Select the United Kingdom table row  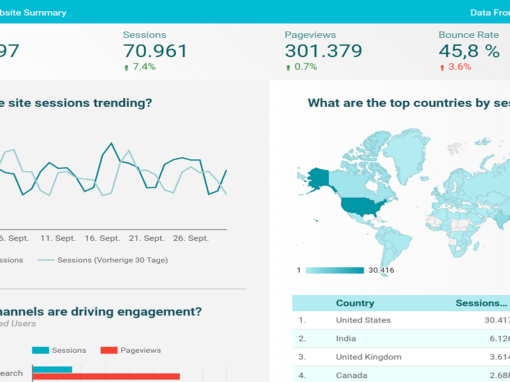tap(401, 357)
